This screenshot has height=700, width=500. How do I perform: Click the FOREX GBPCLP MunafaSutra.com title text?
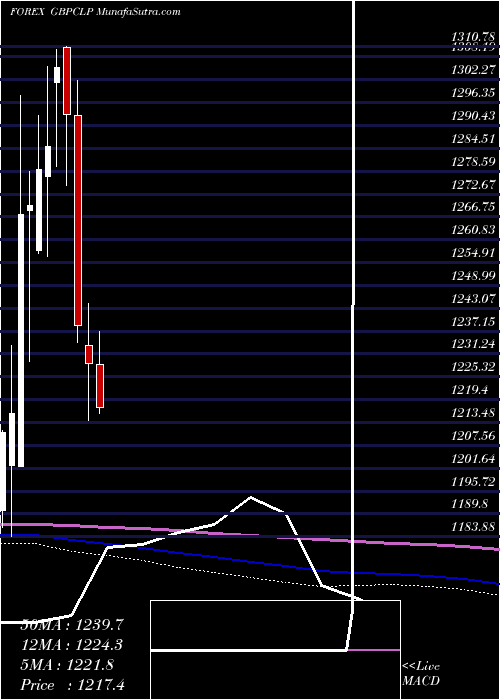click(x=95, y=12)
